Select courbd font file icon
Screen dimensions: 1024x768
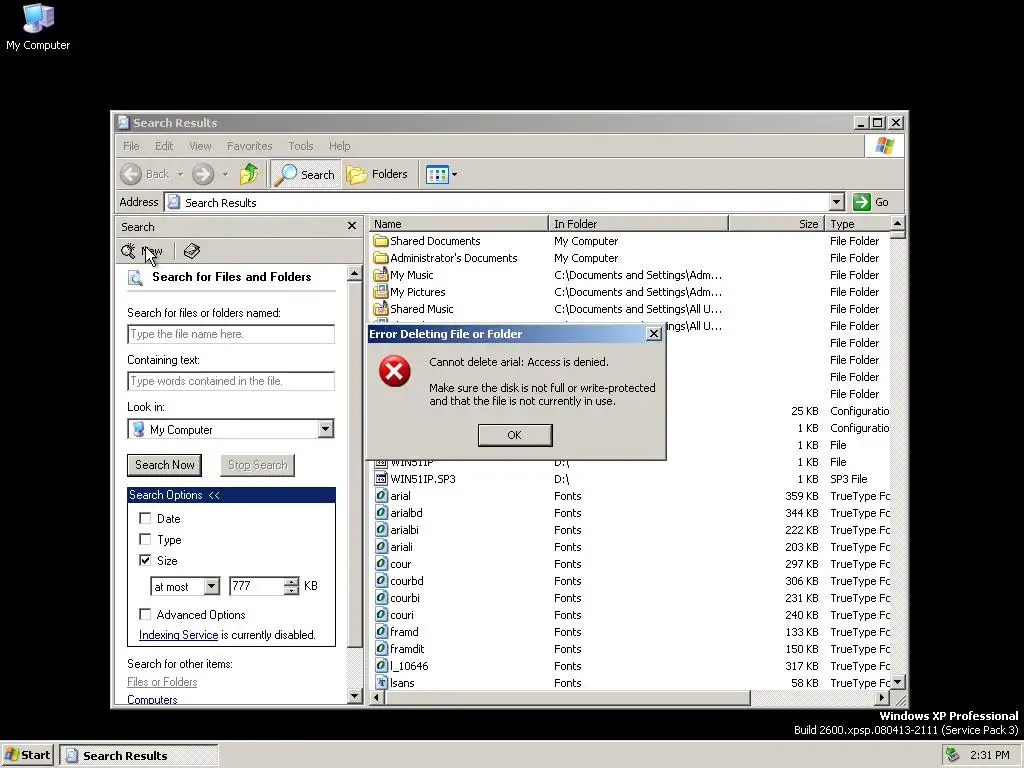[x=381, y=581]
